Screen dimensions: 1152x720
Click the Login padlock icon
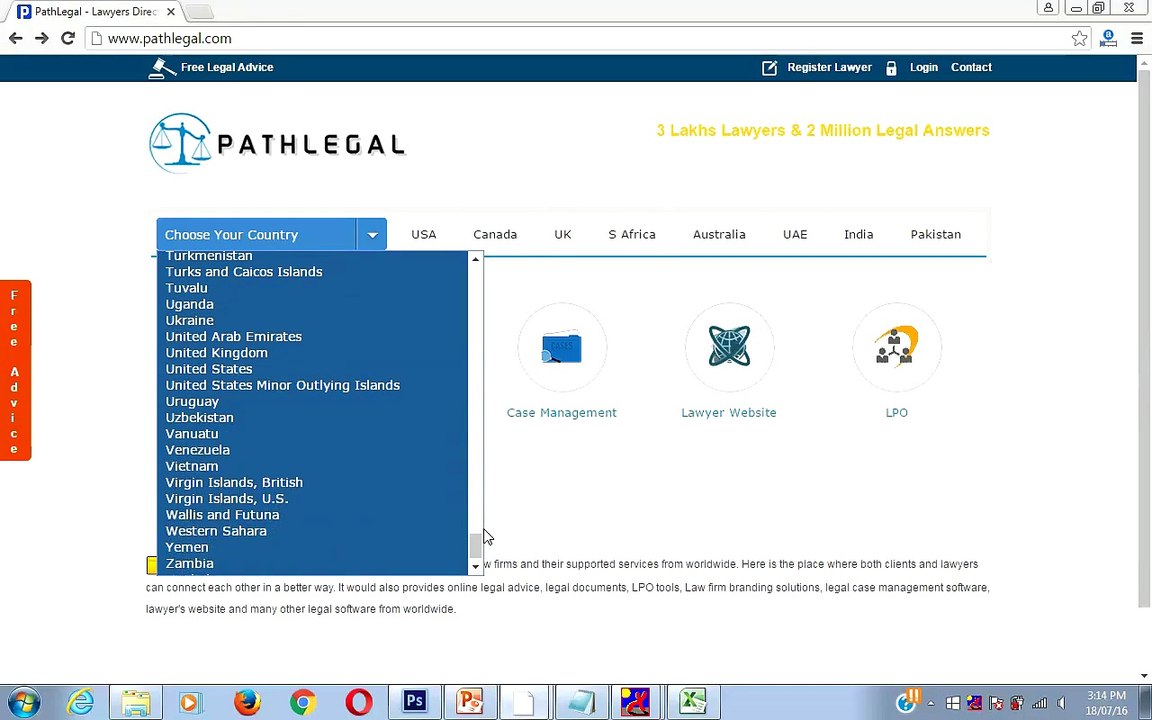click(891, 68)
